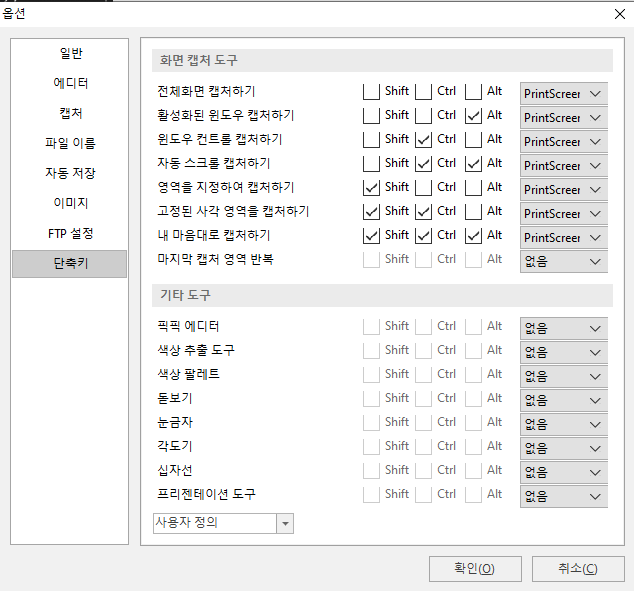
Task: Open key dropdown for 눈금자
Action: tap(564, 424)
